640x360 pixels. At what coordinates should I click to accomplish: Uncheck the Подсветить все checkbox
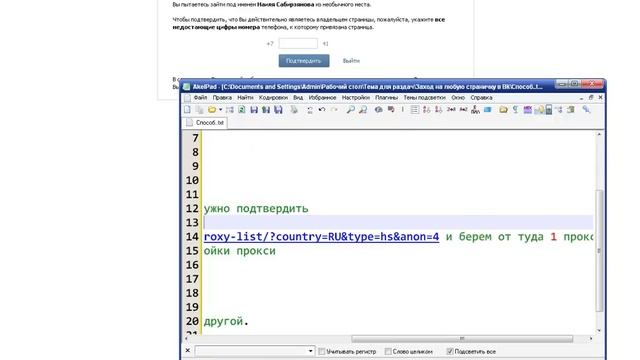(450, 351)
